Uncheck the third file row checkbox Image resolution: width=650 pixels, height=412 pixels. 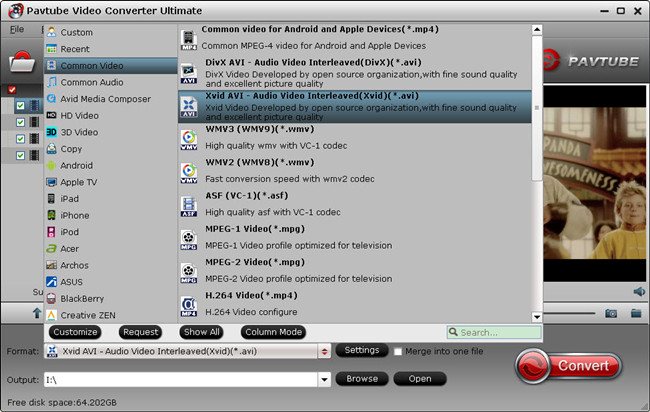(20, 139)
